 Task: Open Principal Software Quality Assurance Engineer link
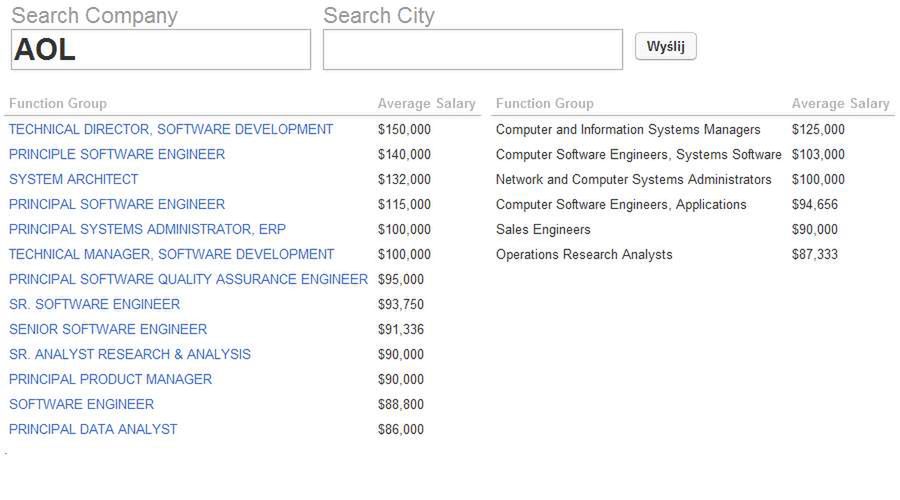(188, 279)
